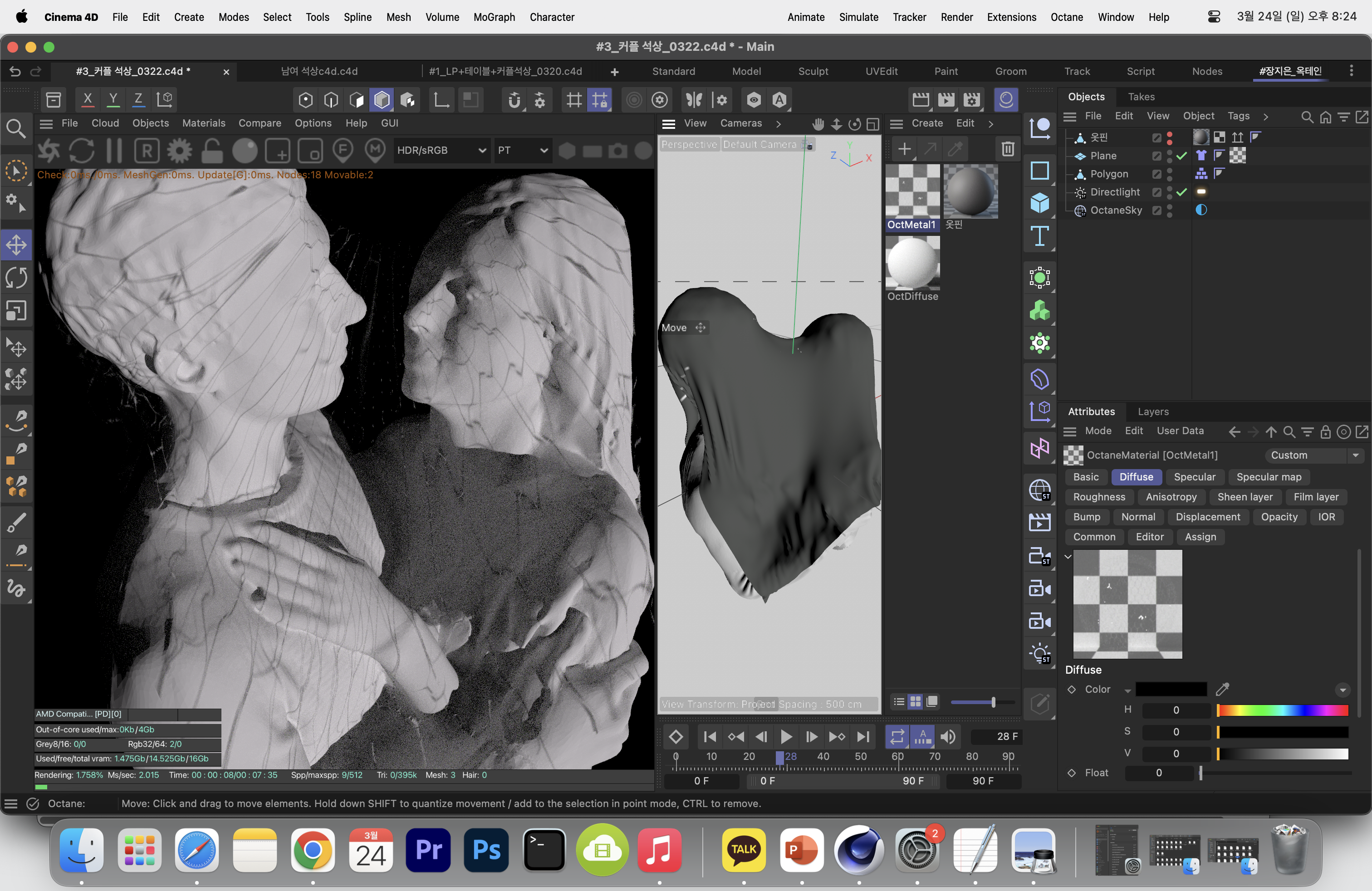Select the Scale tool in left toolbar
The height and width of the screenshot is (891, 1372).
pyautogui.click(x=16, y=311)
